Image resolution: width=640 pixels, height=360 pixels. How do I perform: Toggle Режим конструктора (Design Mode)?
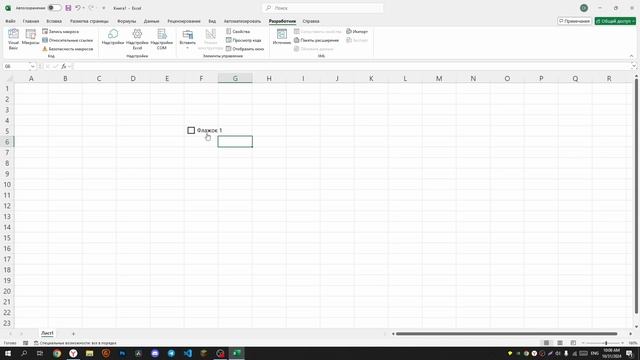pos(211,40)
